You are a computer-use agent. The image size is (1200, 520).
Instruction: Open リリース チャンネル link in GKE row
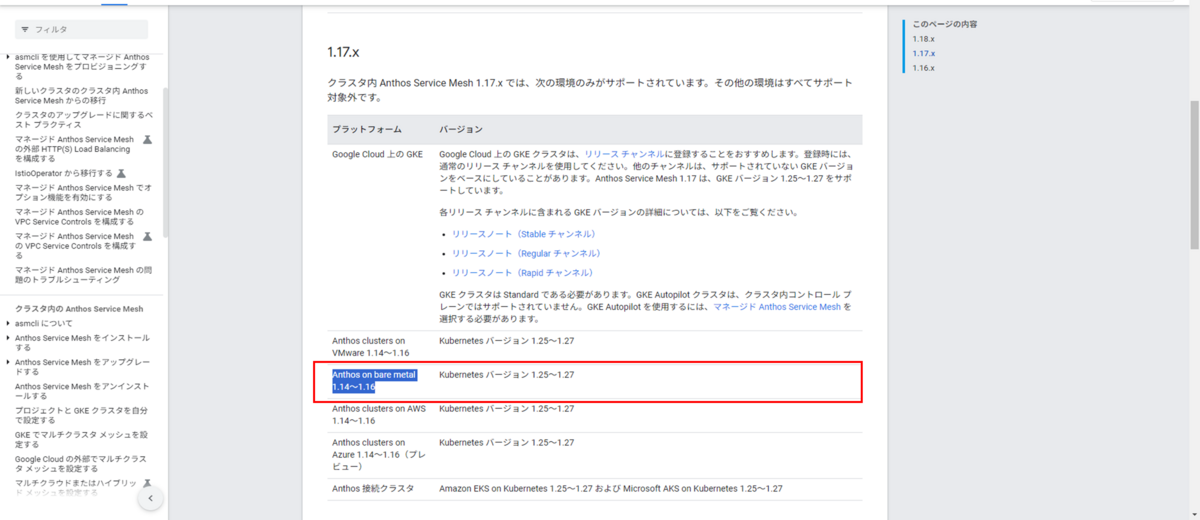(623, 154)
